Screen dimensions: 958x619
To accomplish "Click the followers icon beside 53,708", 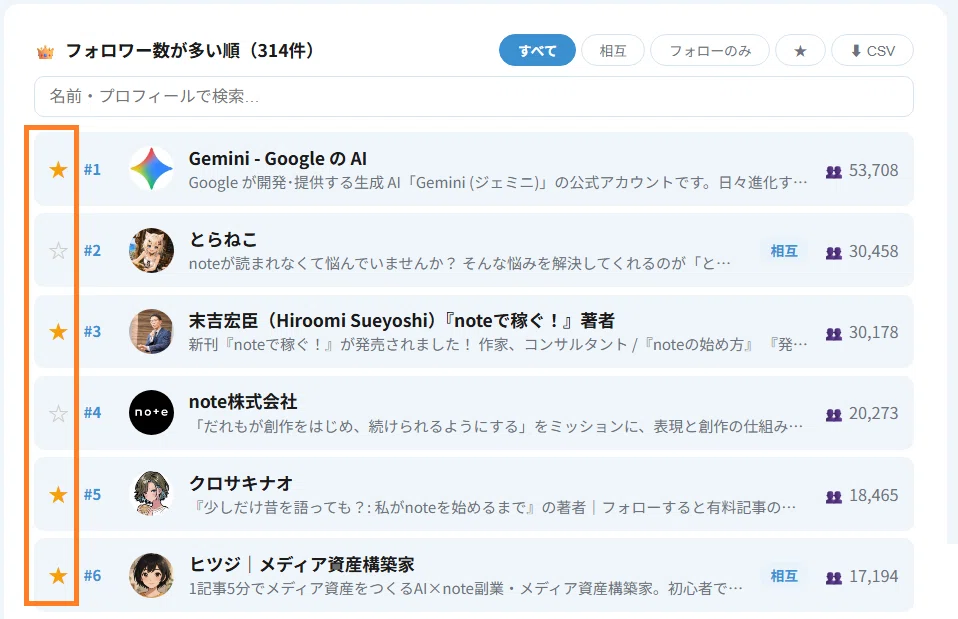I will (834, 172).
